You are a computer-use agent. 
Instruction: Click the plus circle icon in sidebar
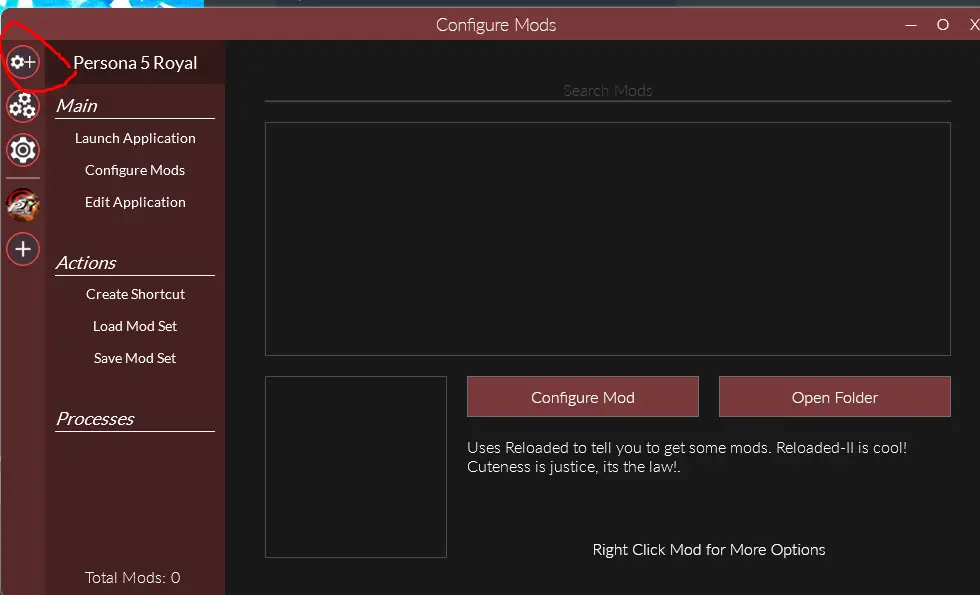coord(23,249)
